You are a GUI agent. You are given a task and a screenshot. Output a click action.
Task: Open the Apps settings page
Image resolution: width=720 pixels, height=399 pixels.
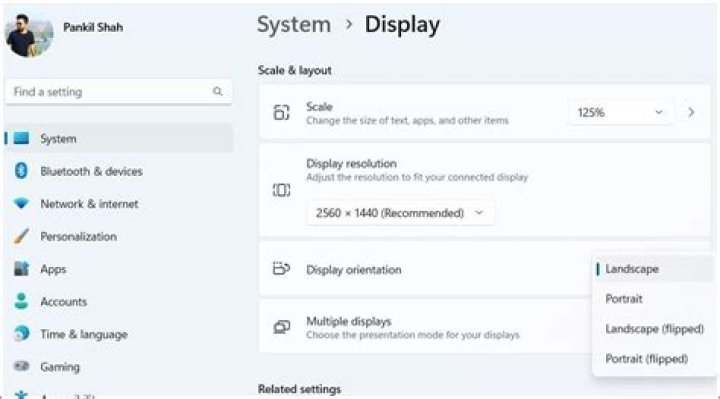53,270
